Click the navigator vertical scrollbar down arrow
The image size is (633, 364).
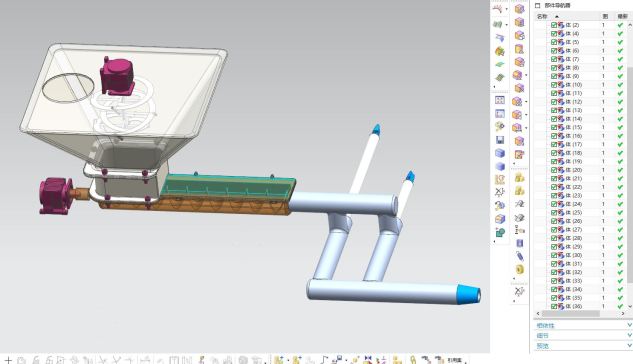tap(630, 307)
